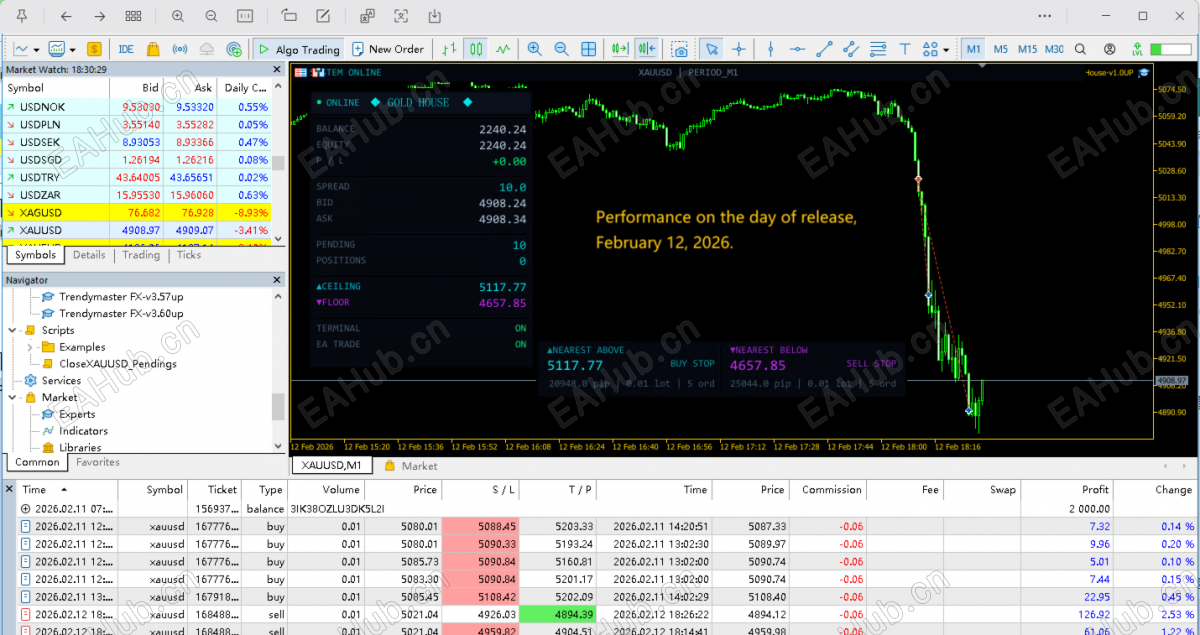Close the Navigator panel
This screenshot has height=635, width=1200.
point(278,280)
